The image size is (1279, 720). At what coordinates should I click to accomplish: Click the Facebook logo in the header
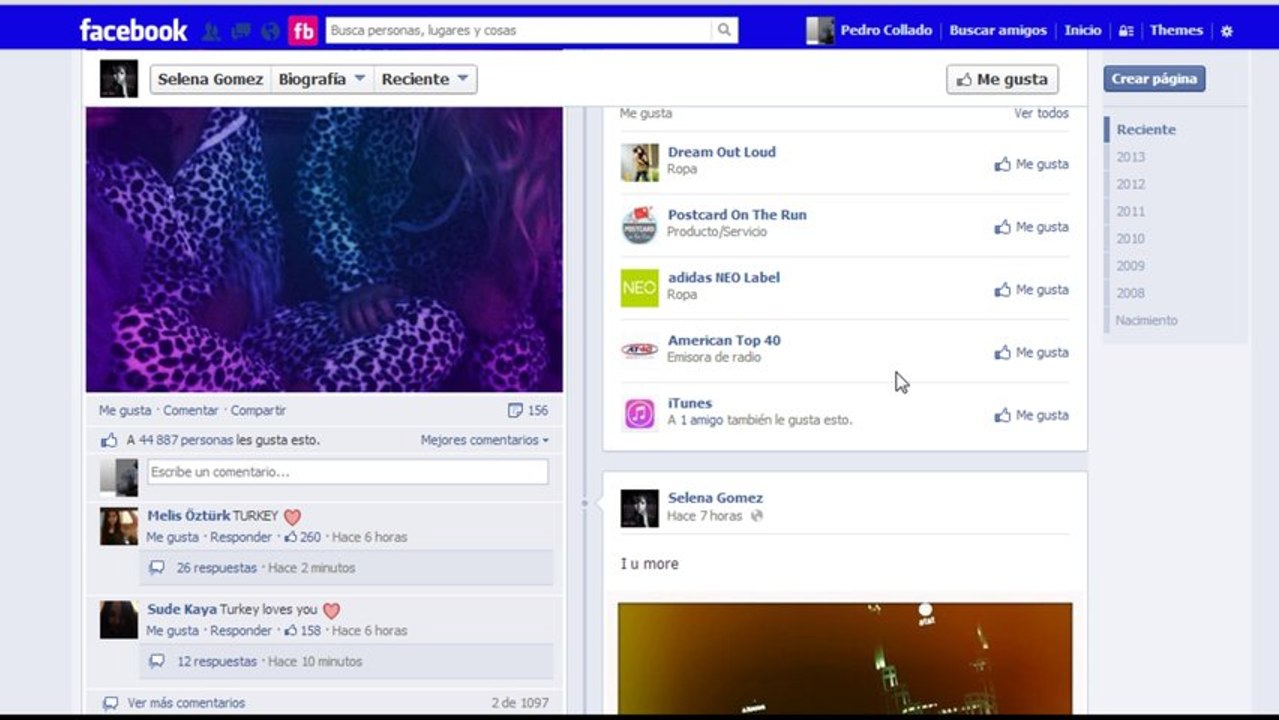(133, 31)
